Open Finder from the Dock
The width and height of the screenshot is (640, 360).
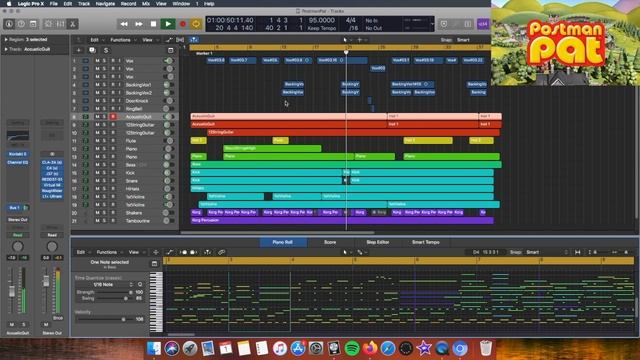[x=154, y=348]
